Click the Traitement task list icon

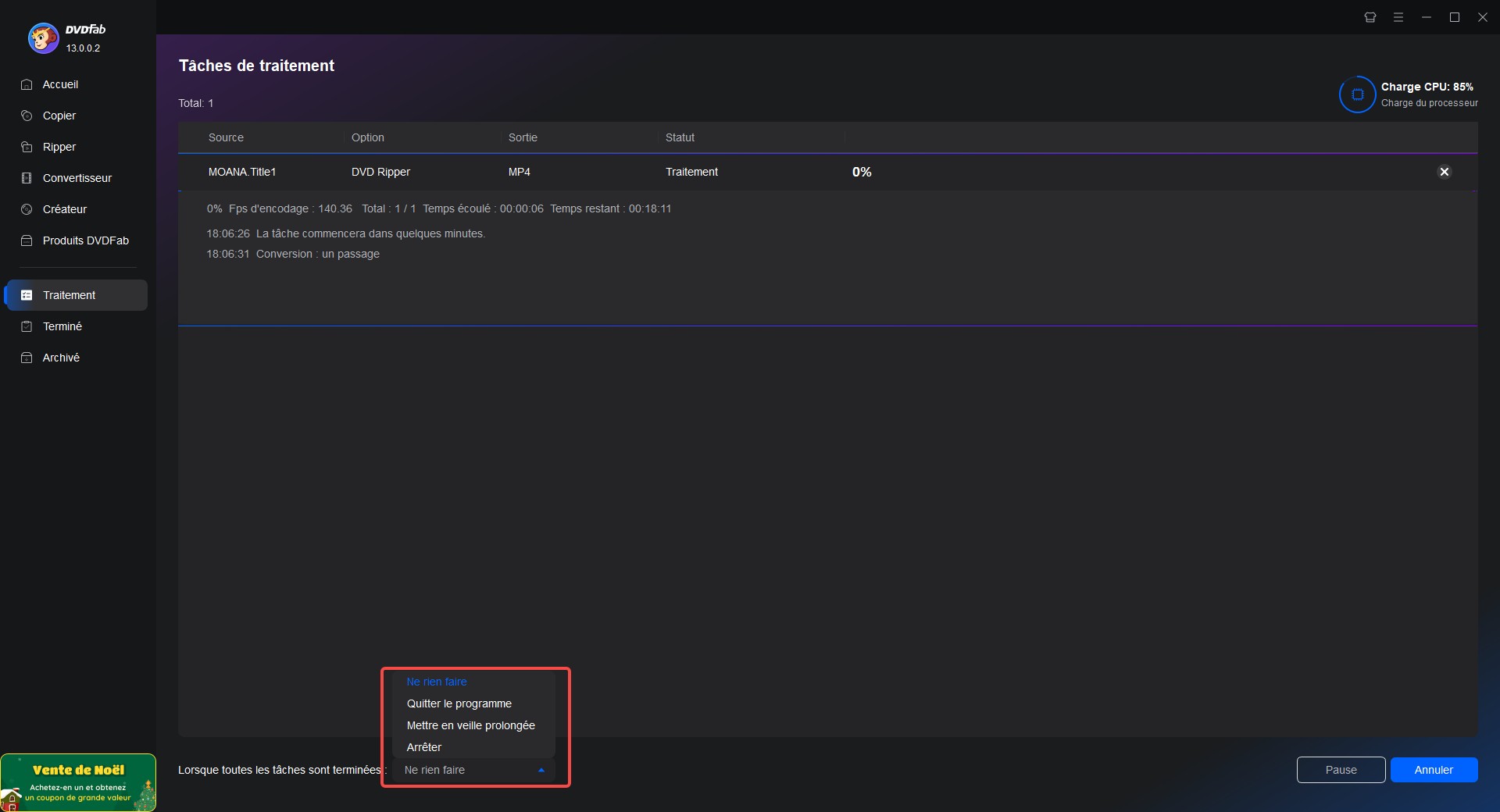(x=27, y=295)
